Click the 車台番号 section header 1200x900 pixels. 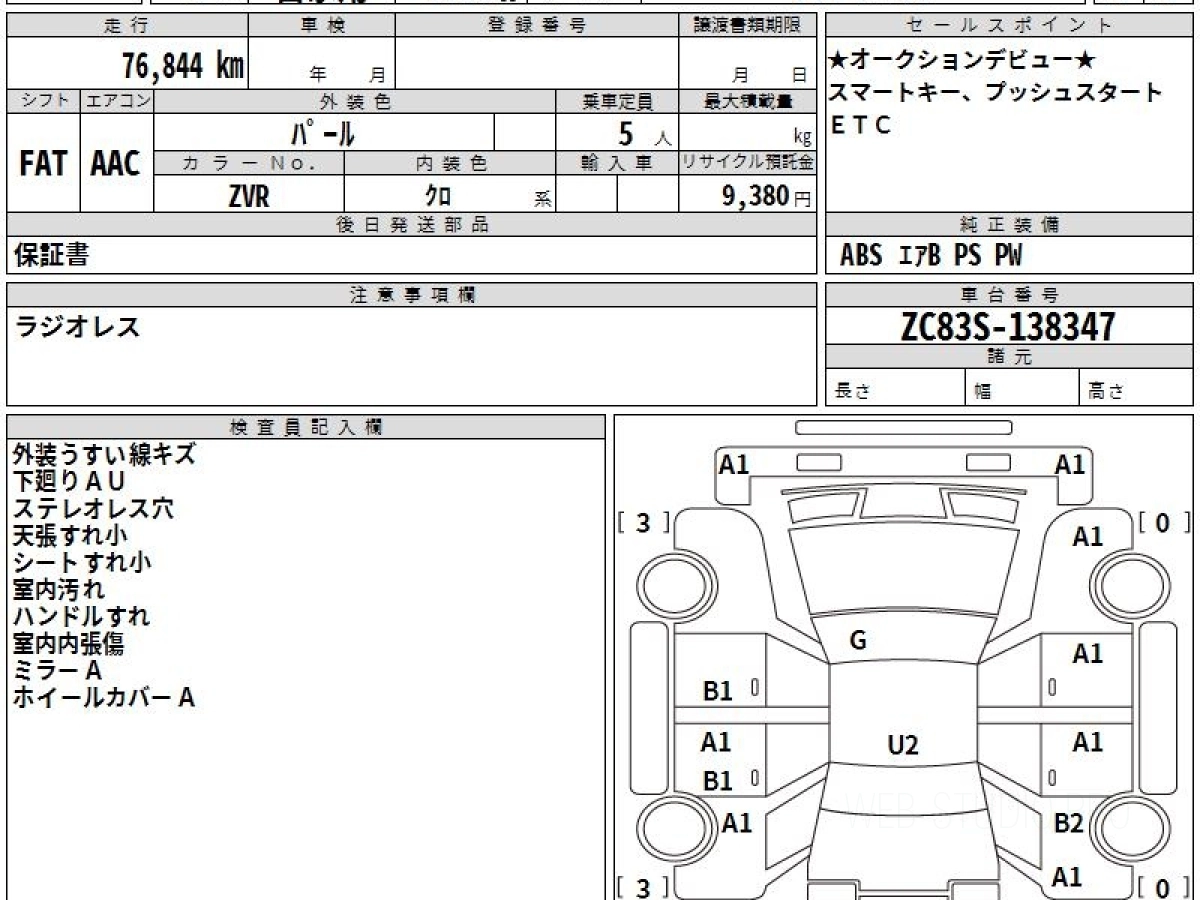1009,295
